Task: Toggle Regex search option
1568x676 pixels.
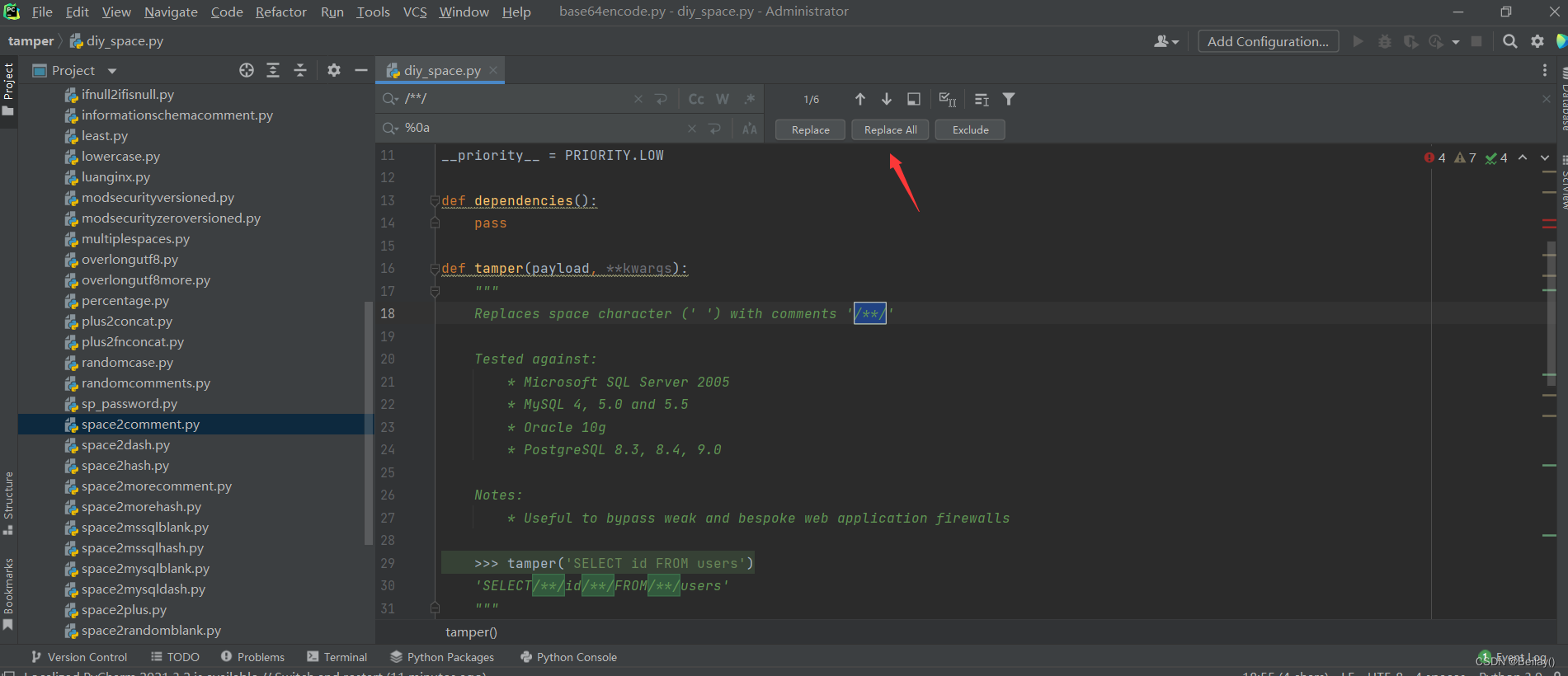Action: click(749, 99)
